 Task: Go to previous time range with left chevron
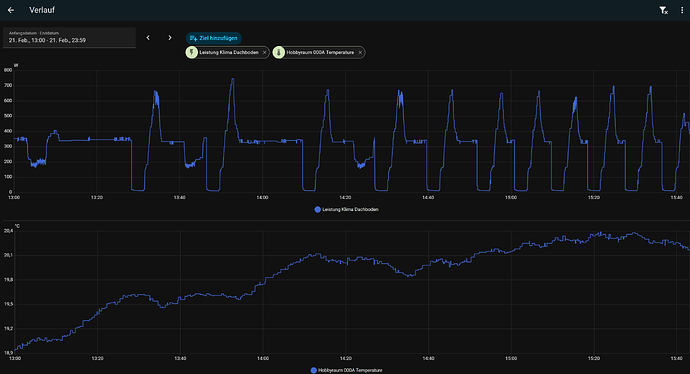click(x=148, y=38)
